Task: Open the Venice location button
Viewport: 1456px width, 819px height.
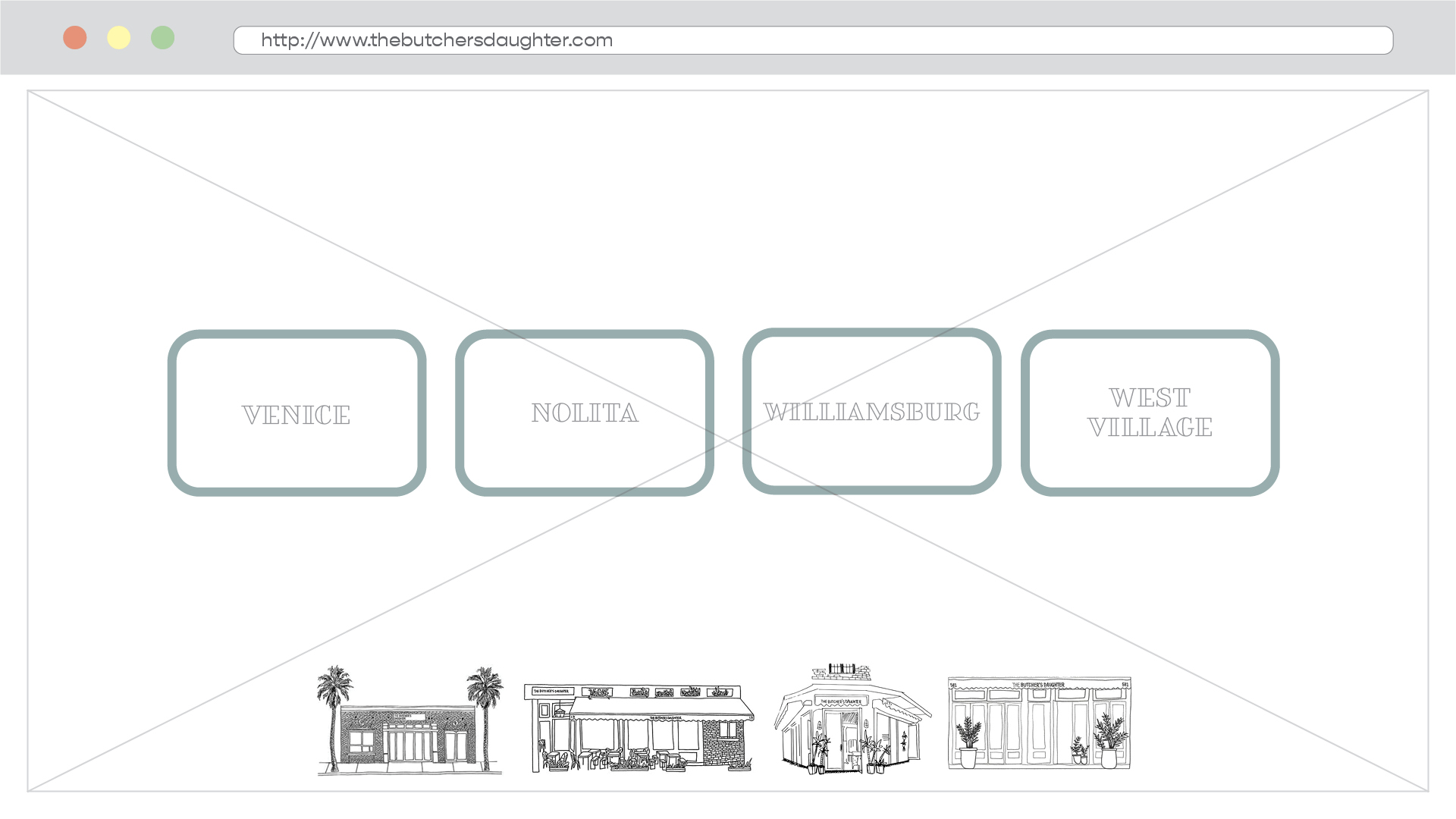Action: click(297, 413)
